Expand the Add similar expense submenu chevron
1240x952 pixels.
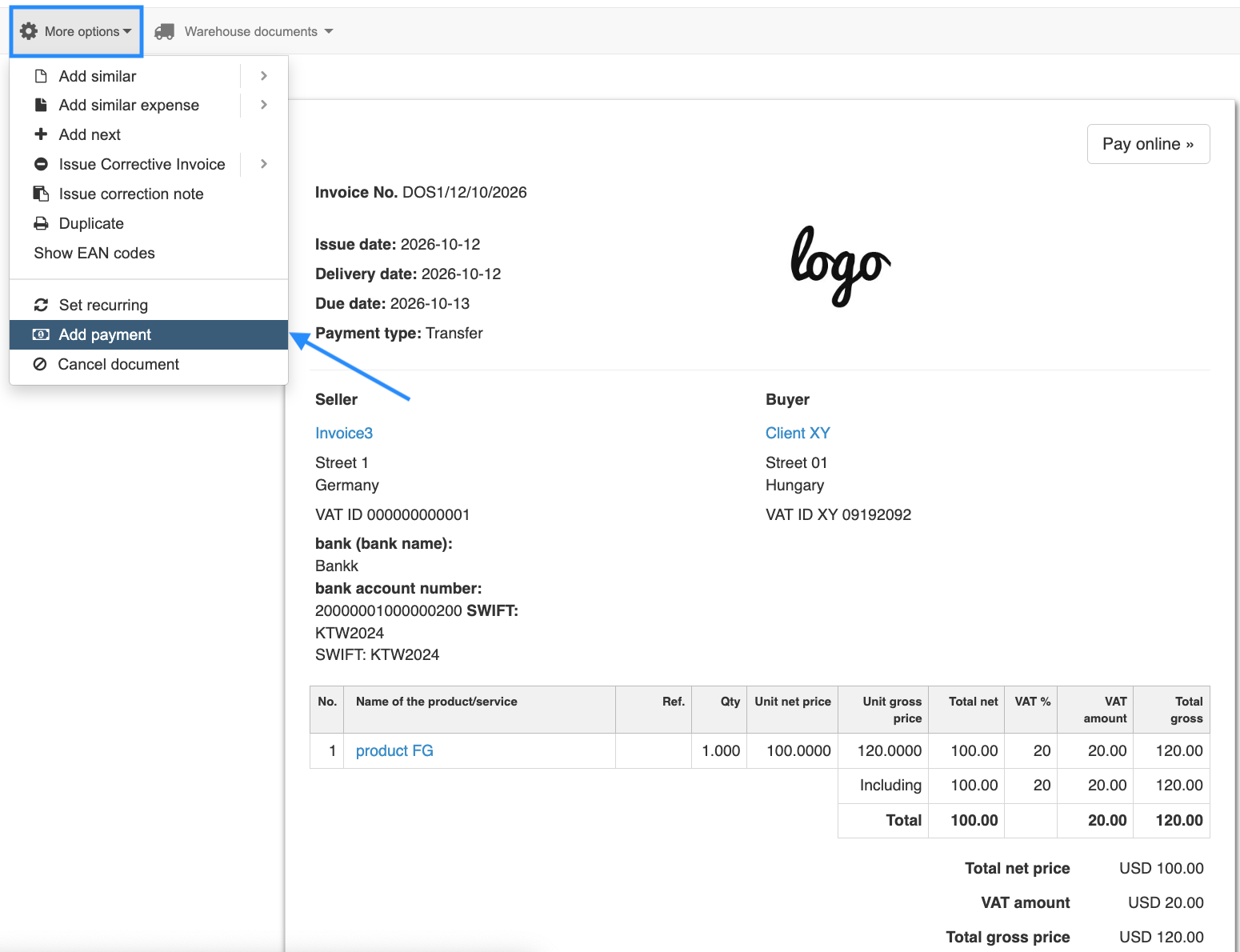264,105
